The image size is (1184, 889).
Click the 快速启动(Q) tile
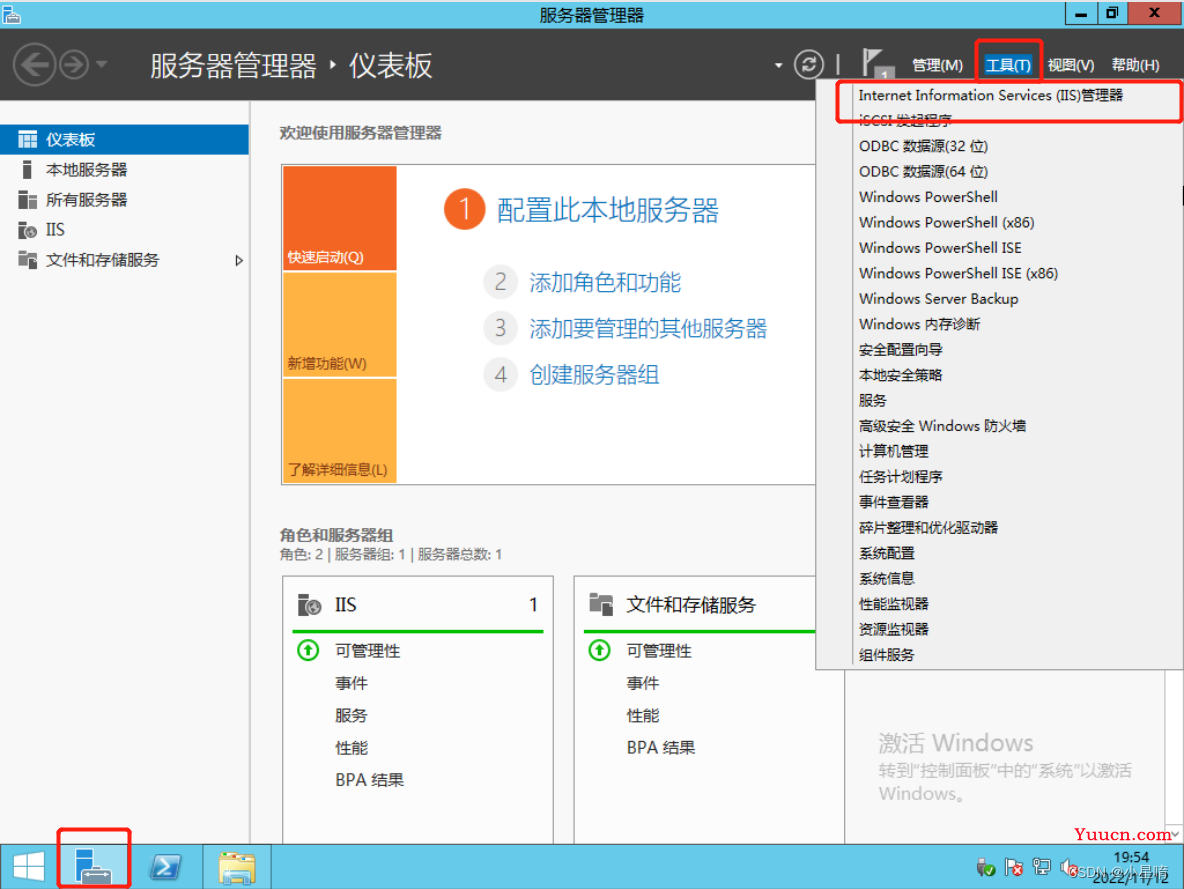click(x=340, y=218)
